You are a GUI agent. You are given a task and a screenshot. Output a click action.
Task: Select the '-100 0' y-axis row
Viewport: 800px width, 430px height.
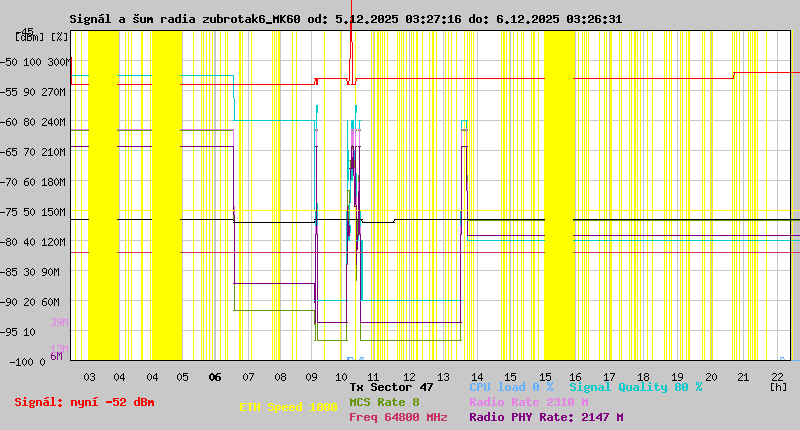coord(28,362)
